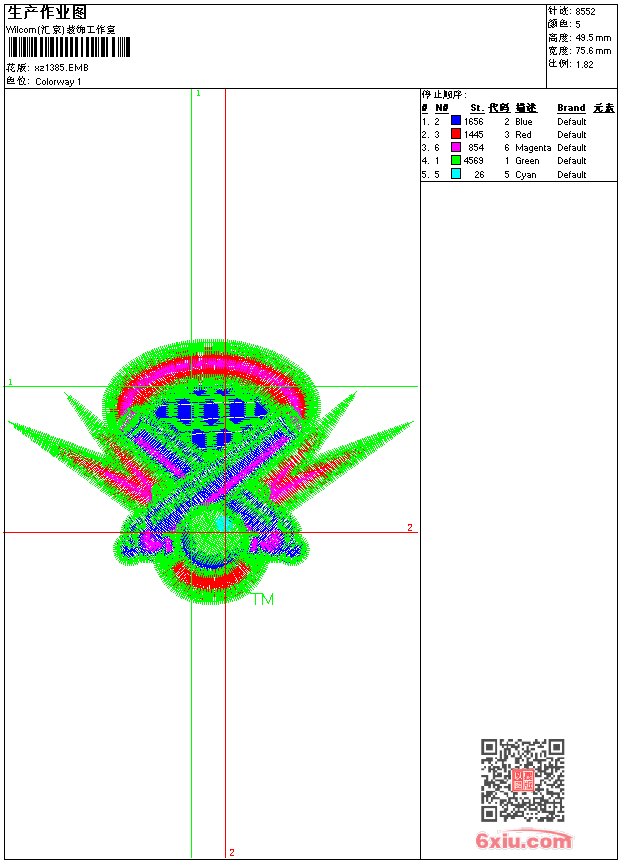This screenshot has width=620, height=860.
Task: Open the 6xiu.com watermark link
Action: [x=523, y=840]
